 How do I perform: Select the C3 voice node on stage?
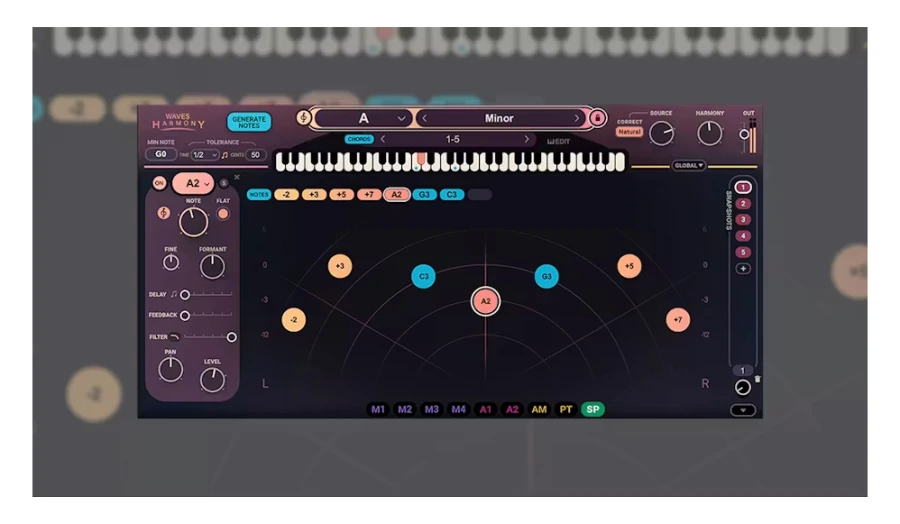[x=424, y=276]
